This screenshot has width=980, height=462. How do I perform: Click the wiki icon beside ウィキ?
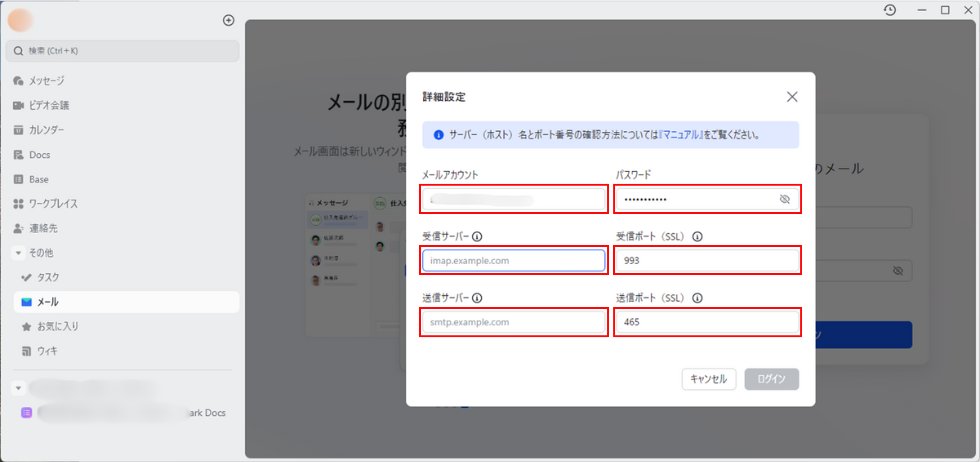click(x=26, y=351)
